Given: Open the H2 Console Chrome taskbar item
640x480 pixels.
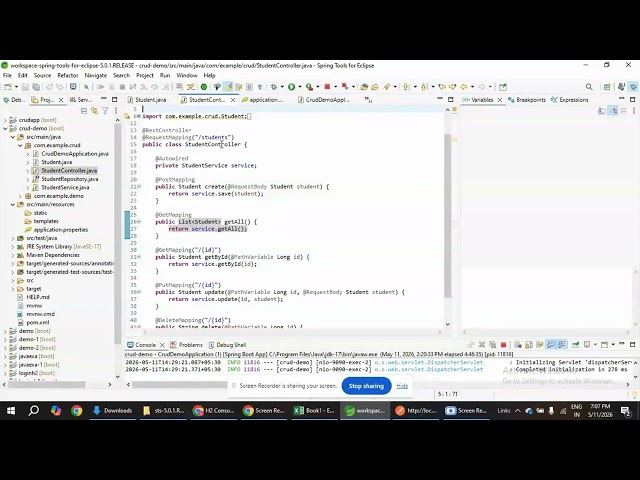Looking at the screenshot, I should 213,411.
